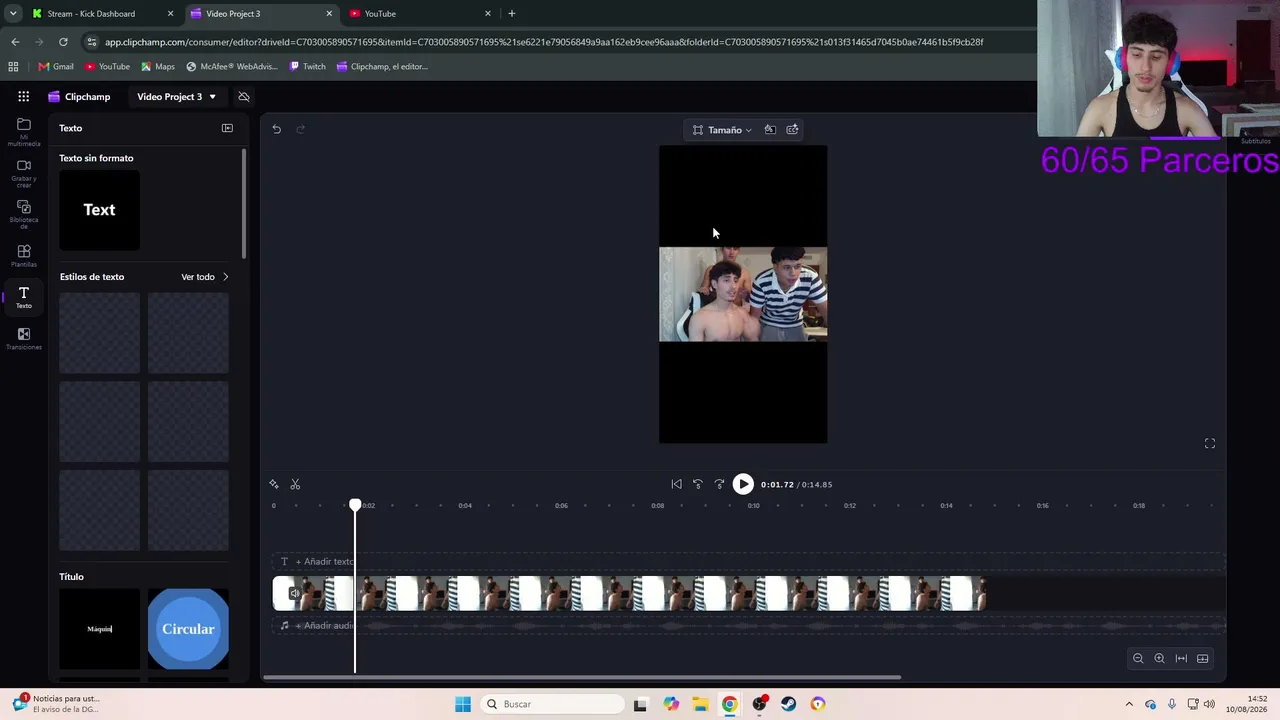Open Google Chrome from the taskbar
This screenshot has width=1280, height=720.
[730, 704]
